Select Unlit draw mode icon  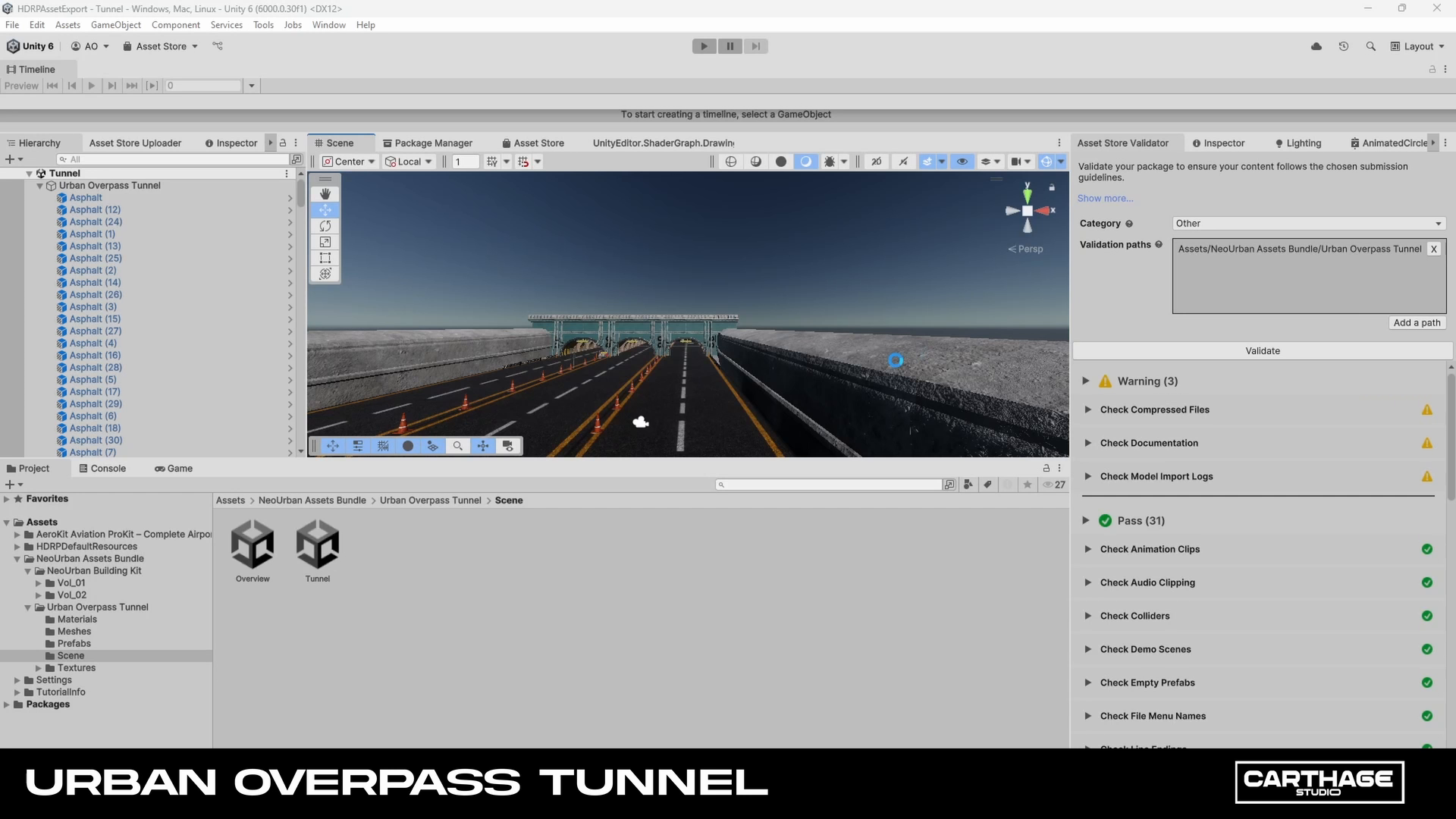(x=781, y=162)
